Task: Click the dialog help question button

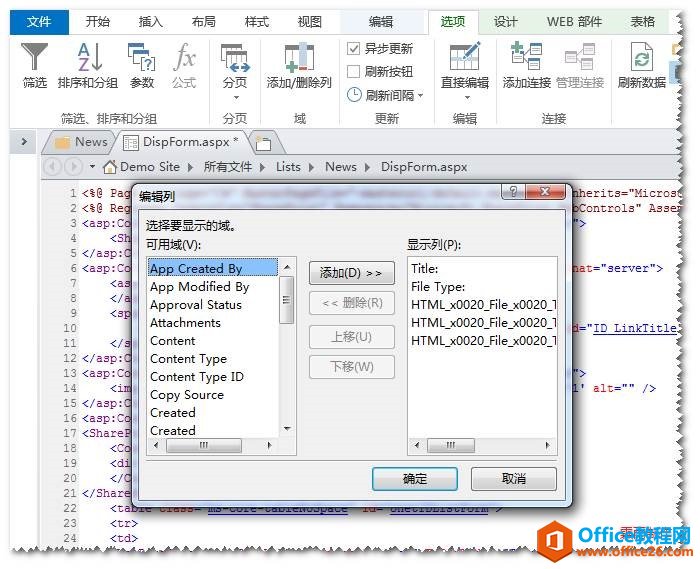Action: [513, 192]
